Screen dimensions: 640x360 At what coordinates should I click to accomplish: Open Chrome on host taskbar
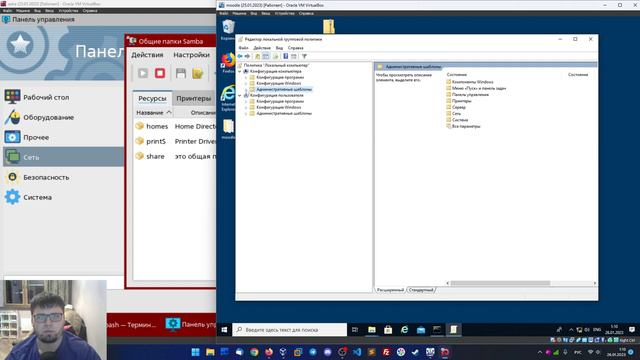tap(254, 352)
